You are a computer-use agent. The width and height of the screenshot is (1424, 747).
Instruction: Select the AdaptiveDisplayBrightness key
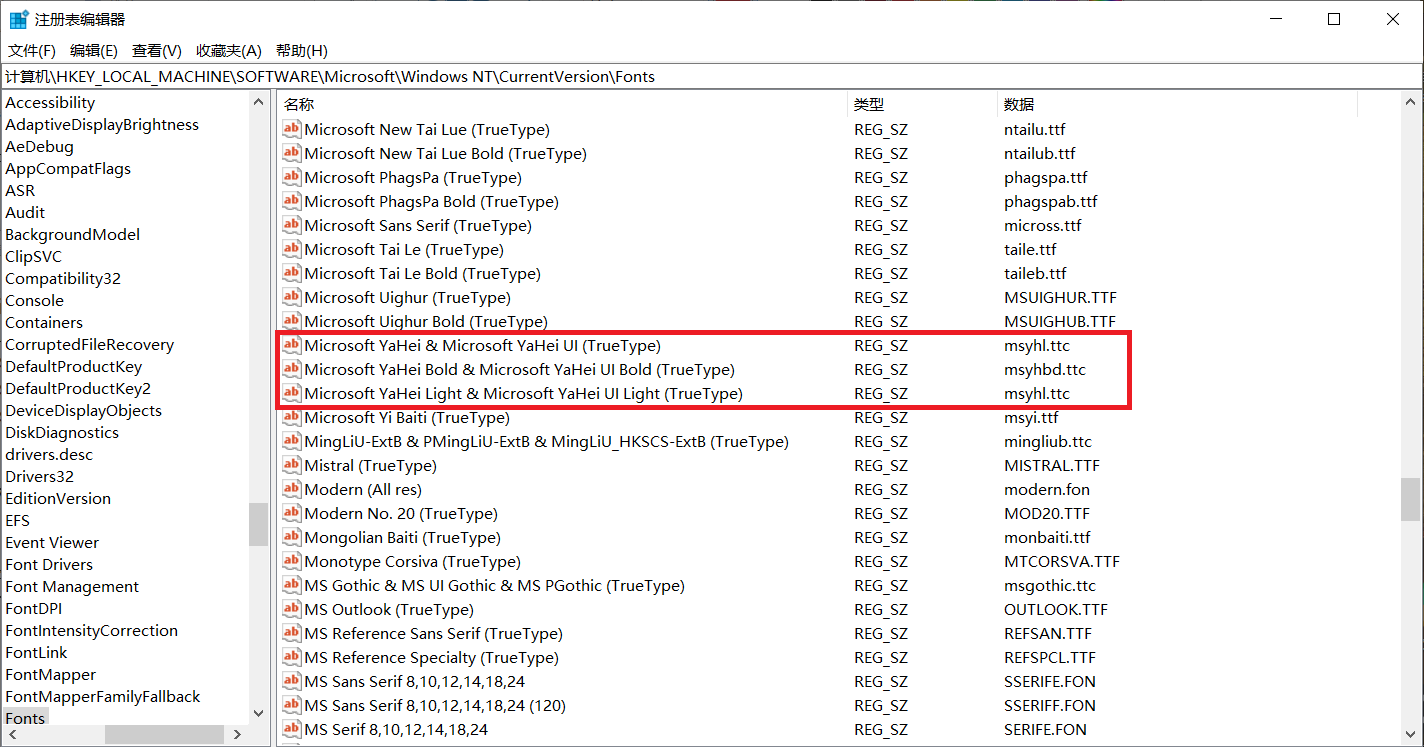(x=102, y=124)
